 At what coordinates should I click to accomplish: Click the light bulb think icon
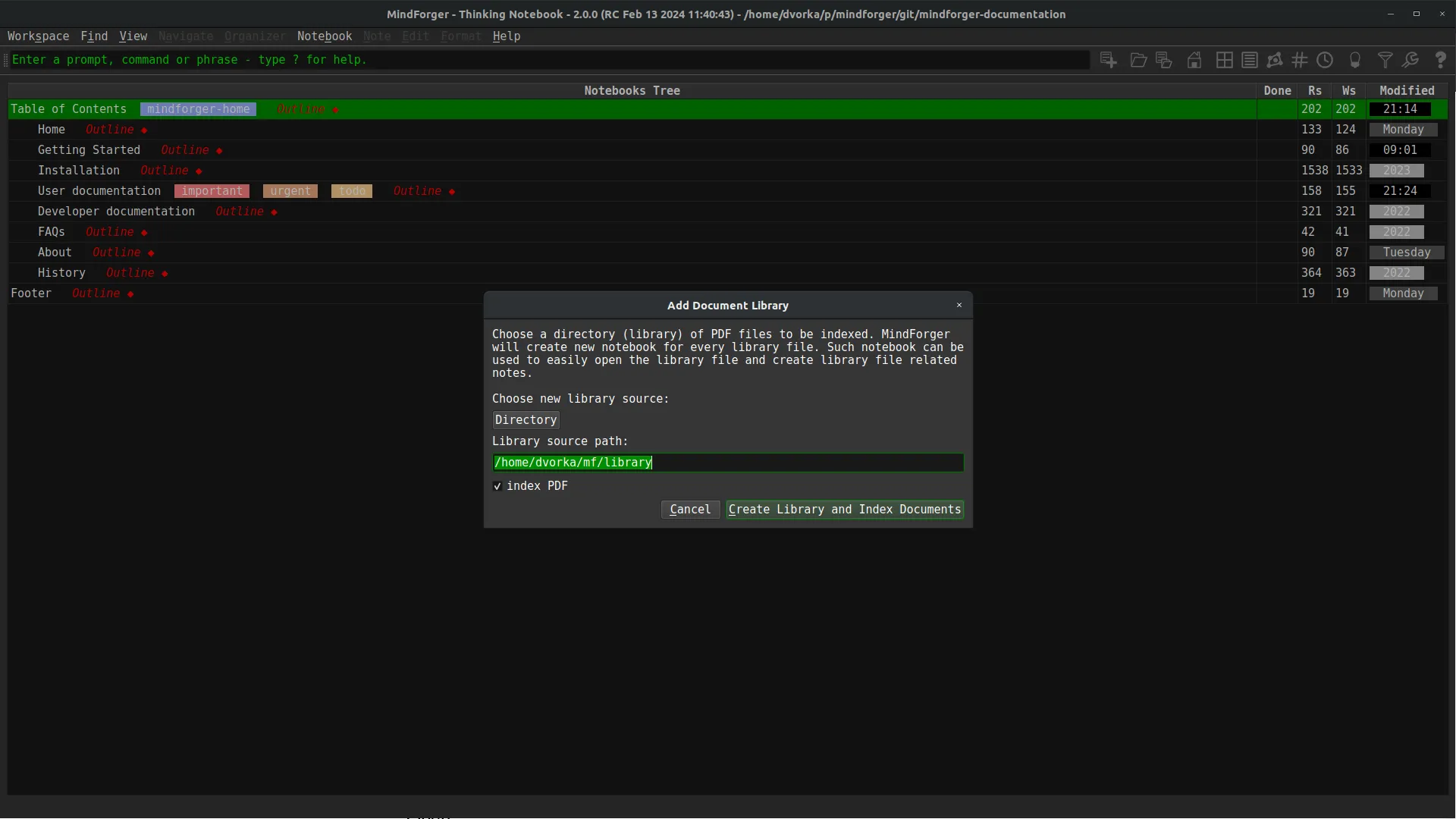coord(1355,60)
